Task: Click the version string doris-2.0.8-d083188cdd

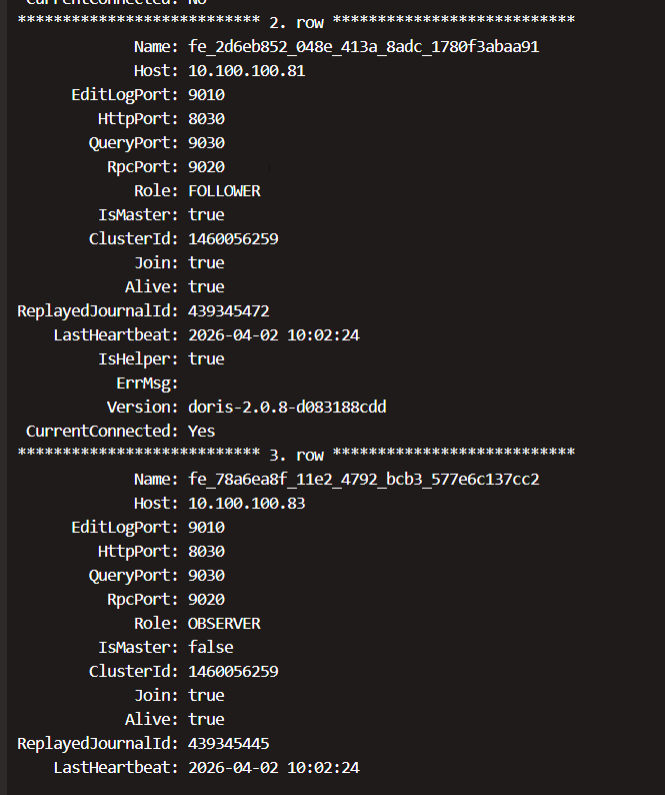Action: pyautogui.click(x=287, y=407)
